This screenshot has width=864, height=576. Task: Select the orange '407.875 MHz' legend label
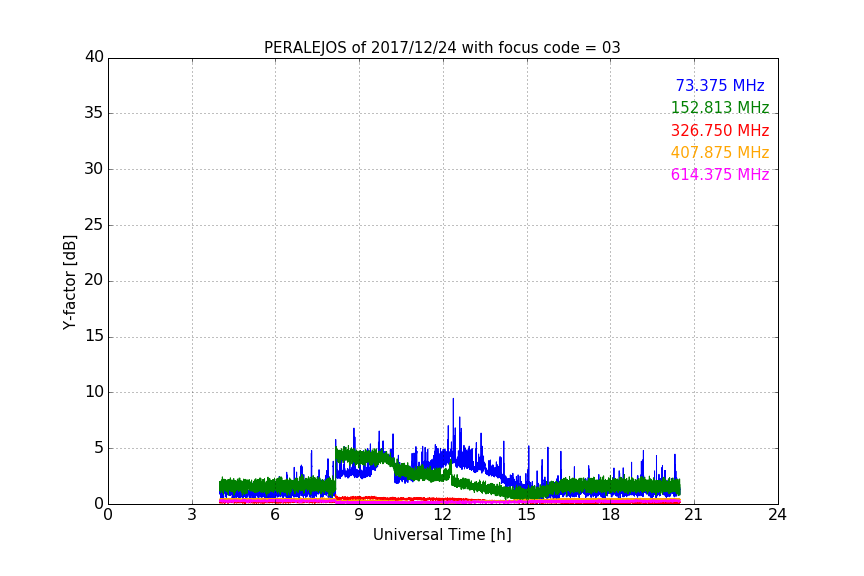[x=720, y=153]
